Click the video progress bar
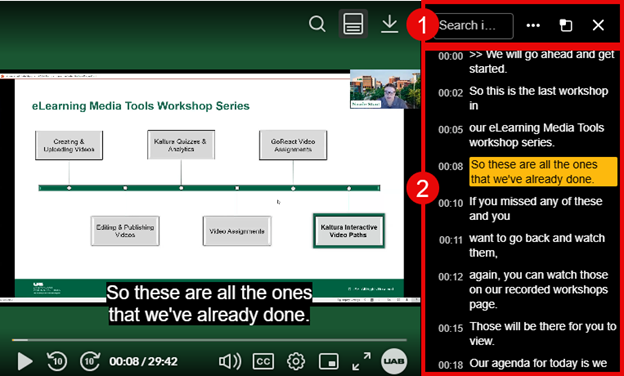Viewport: 624px width, 376px height. click(x=209, y=340)
